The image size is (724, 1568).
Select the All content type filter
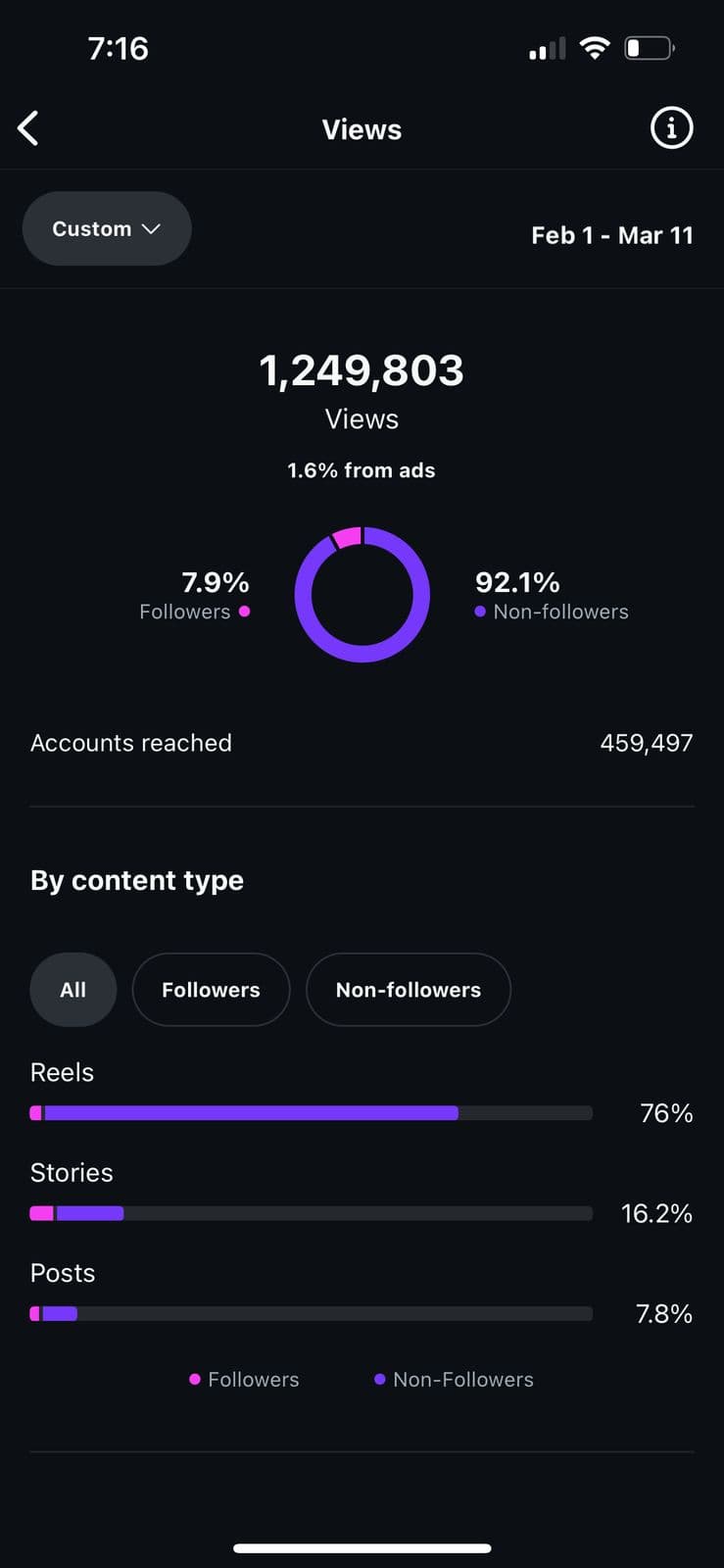(73, 990)
